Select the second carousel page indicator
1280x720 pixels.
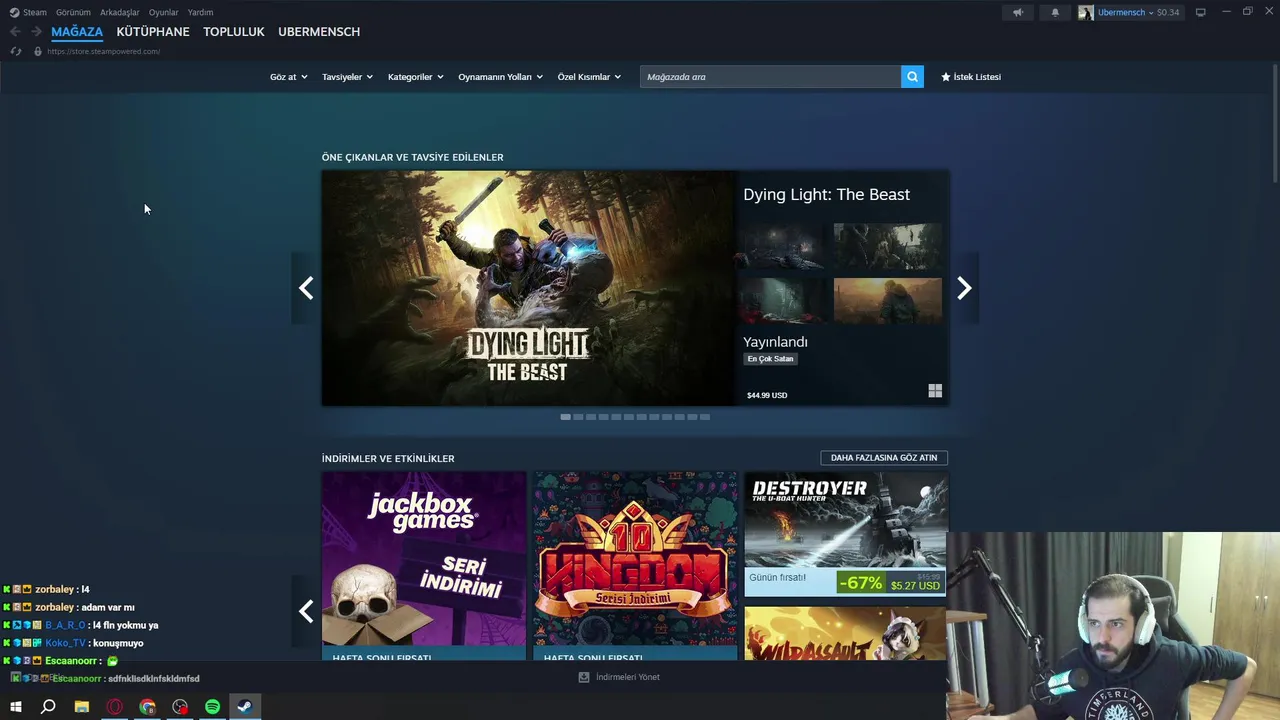(578, 417)
